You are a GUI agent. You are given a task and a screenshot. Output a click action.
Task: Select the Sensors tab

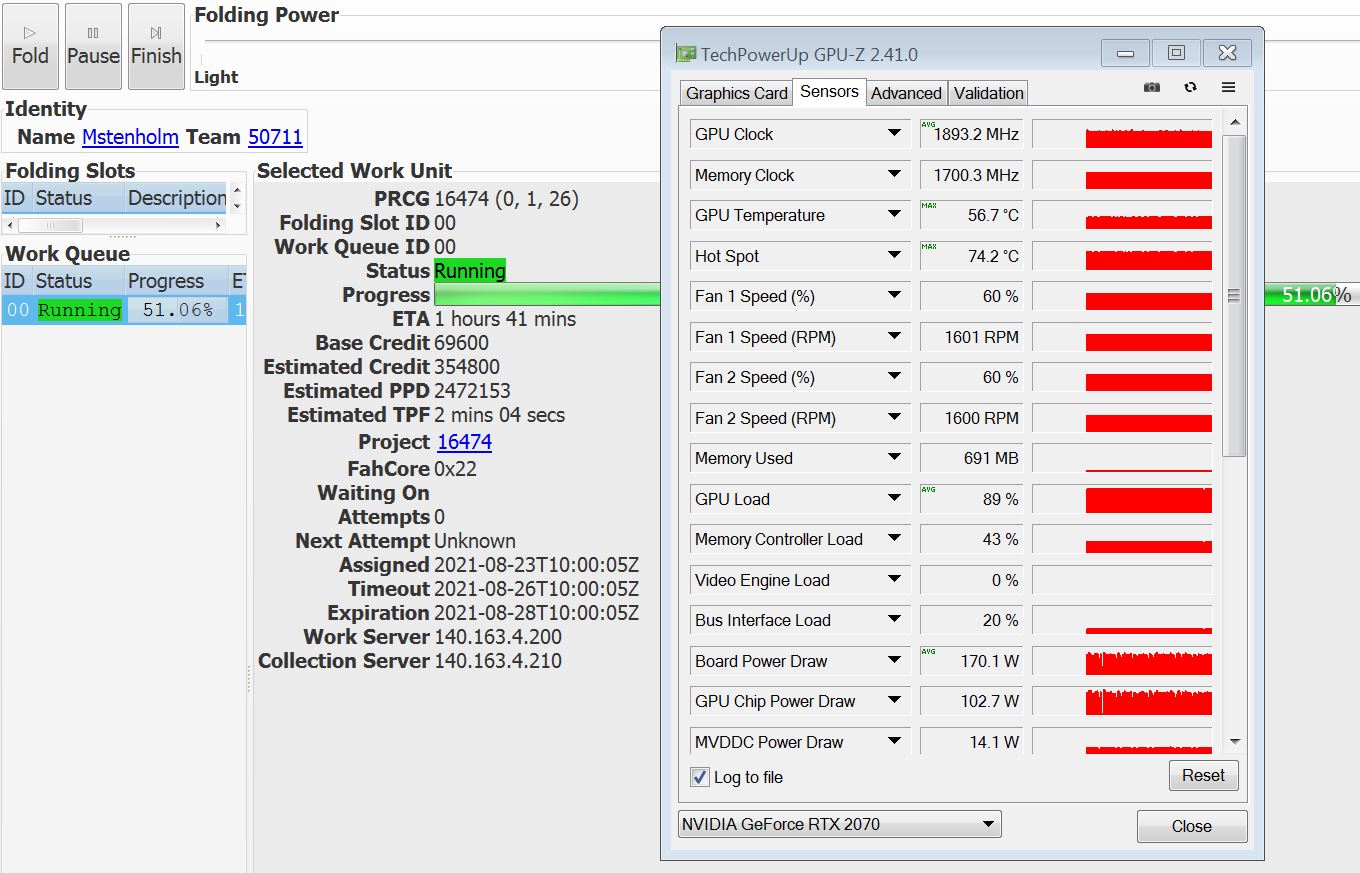coord(829,91)
